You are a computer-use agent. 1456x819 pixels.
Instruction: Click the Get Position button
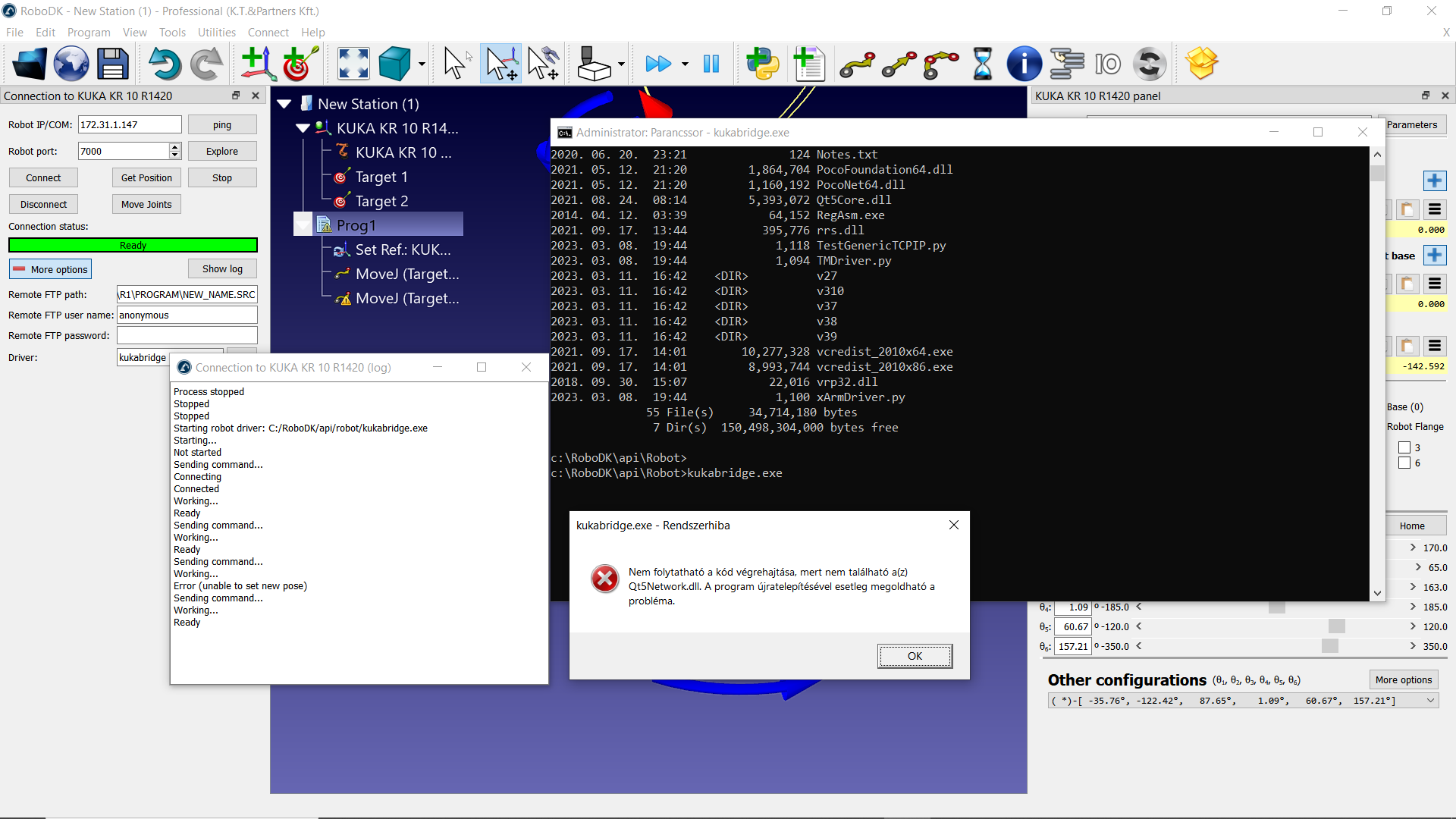pyautogui.click(x=146, y=177)
